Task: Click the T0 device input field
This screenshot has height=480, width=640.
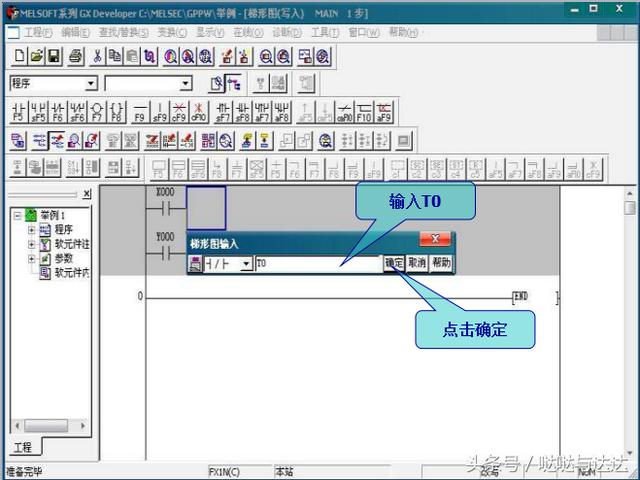Action: click(318, 264)
